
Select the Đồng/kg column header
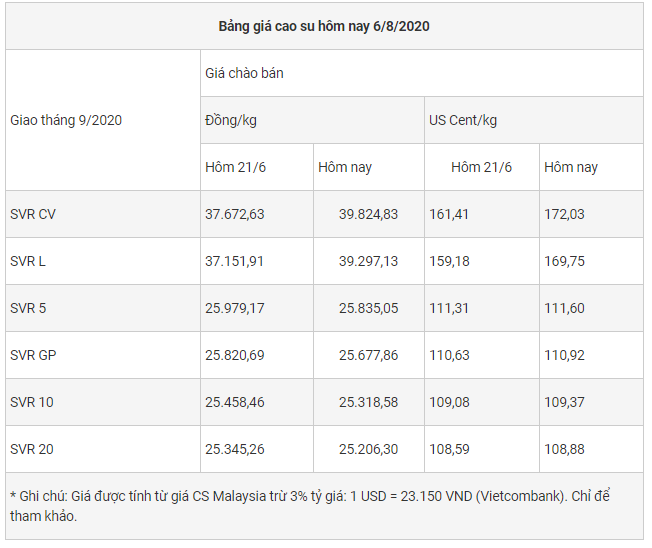point(231,120)
